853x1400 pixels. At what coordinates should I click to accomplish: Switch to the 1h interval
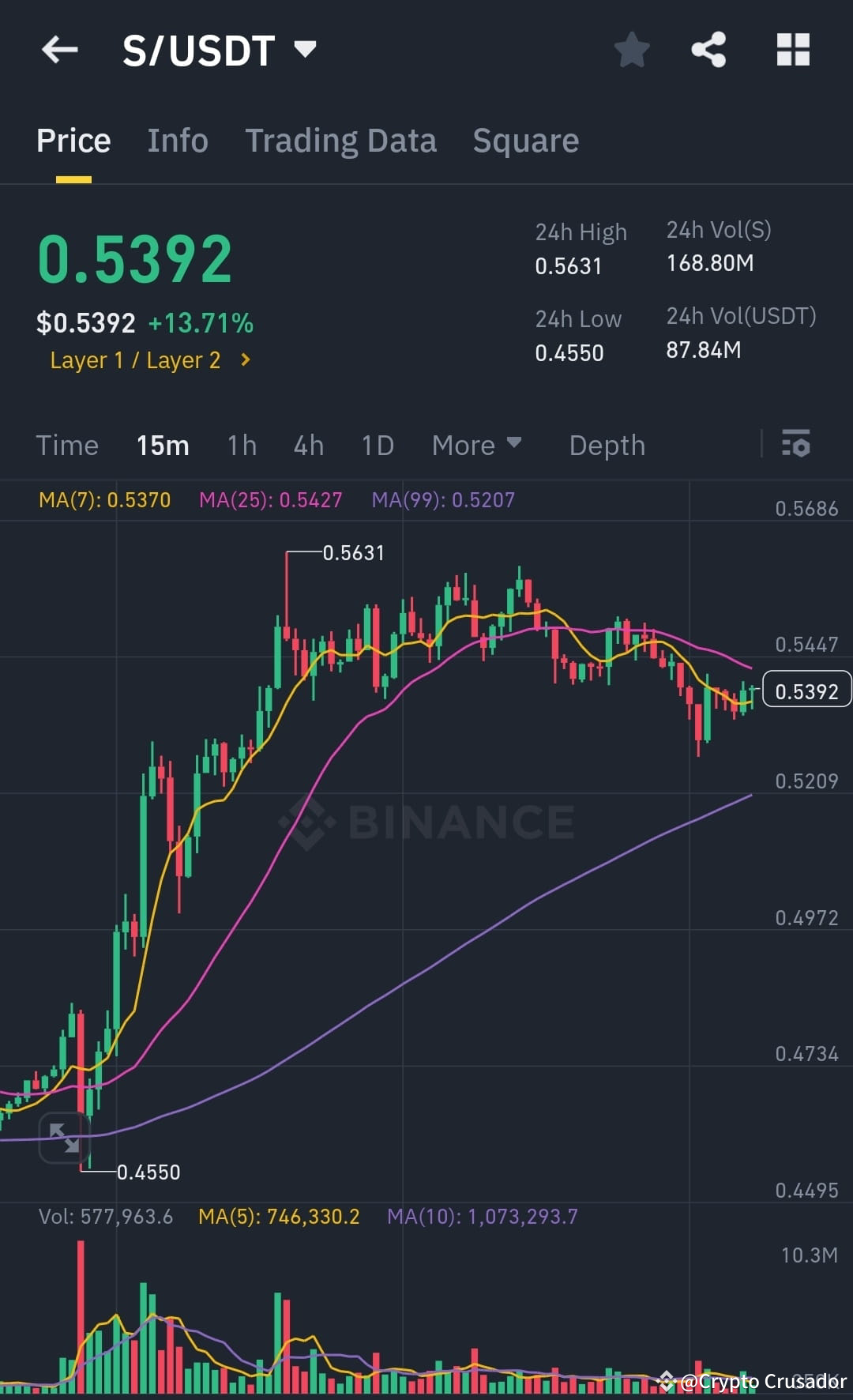coord(242,445)
